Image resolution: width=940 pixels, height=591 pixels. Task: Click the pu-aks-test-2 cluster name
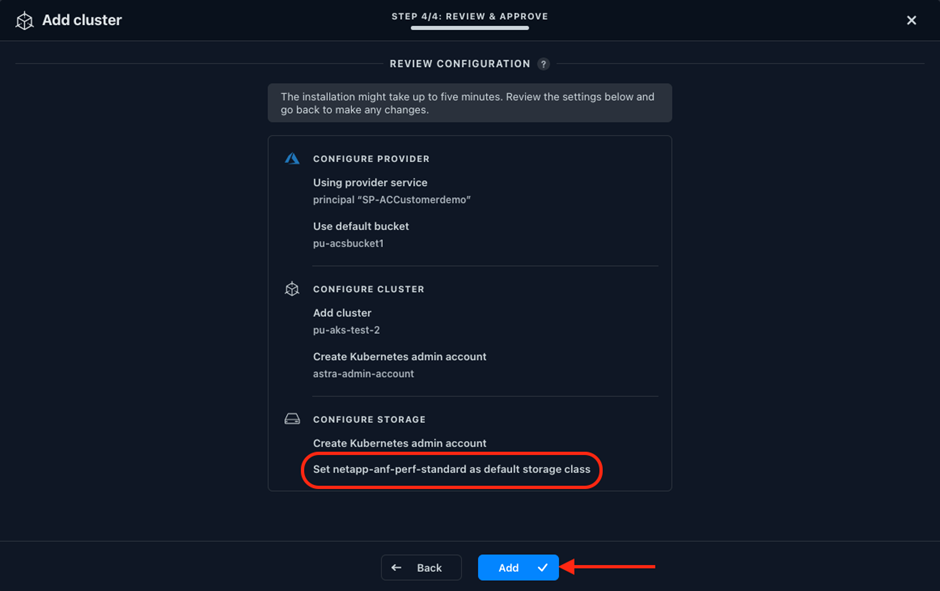tap(347, 330)
